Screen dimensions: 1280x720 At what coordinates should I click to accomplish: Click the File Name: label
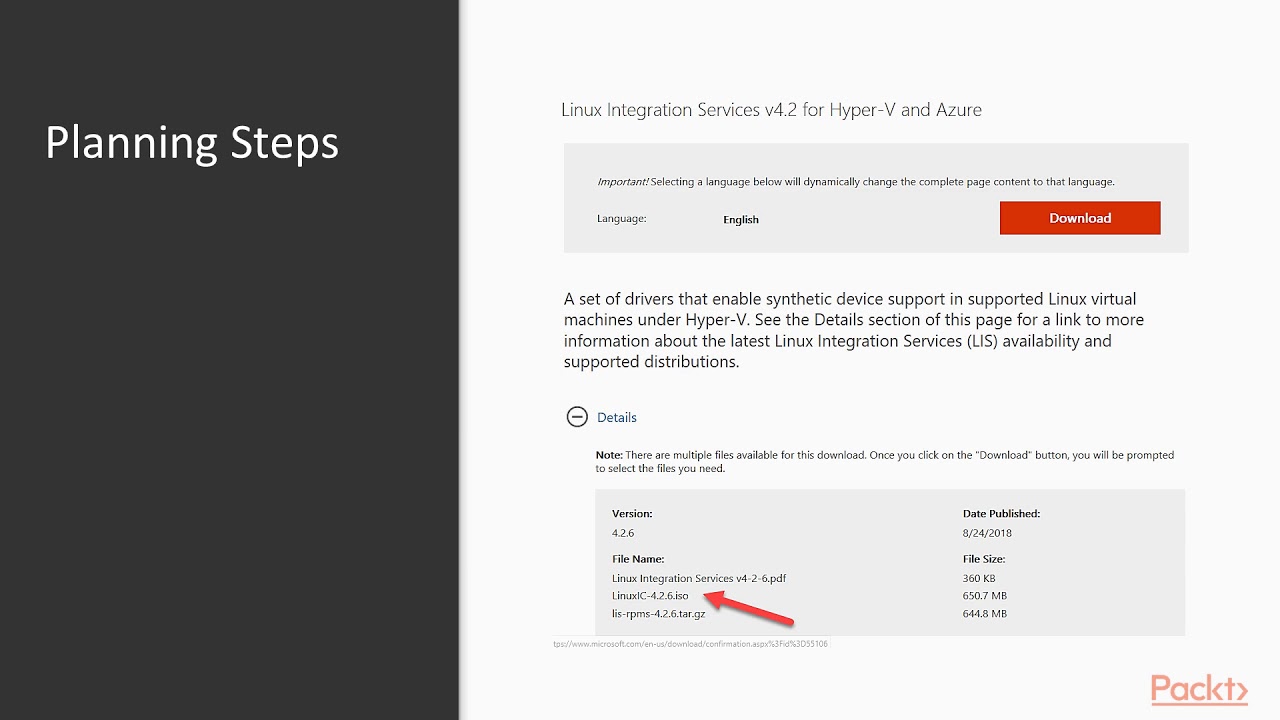tap(638, 559)
